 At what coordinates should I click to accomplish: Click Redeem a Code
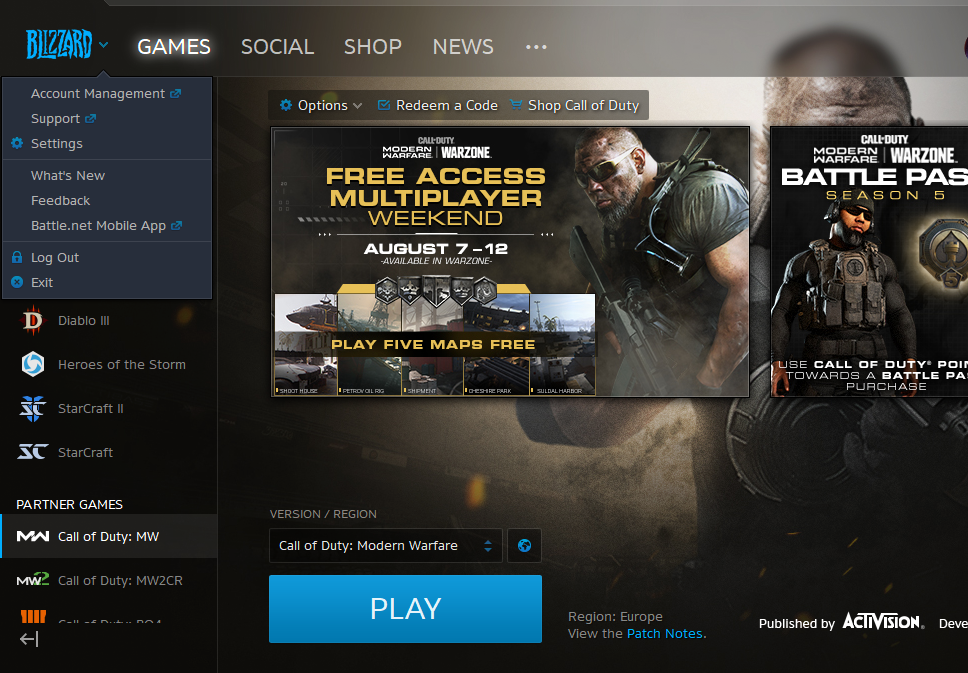447,106
